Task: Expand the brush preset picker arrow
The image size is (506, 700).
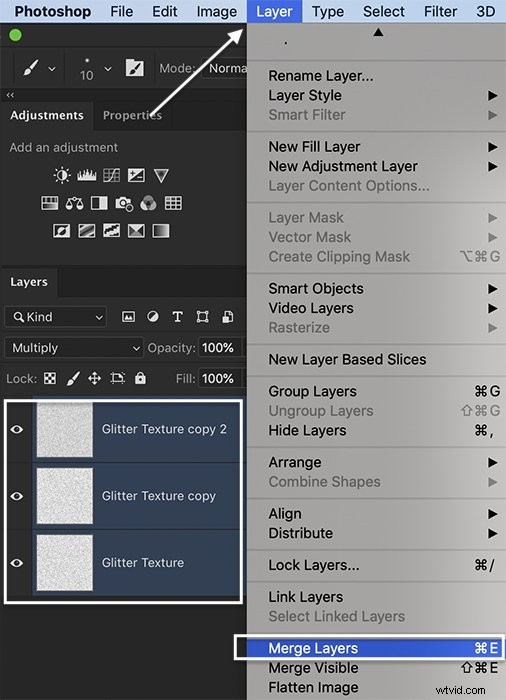Action: 52,69
